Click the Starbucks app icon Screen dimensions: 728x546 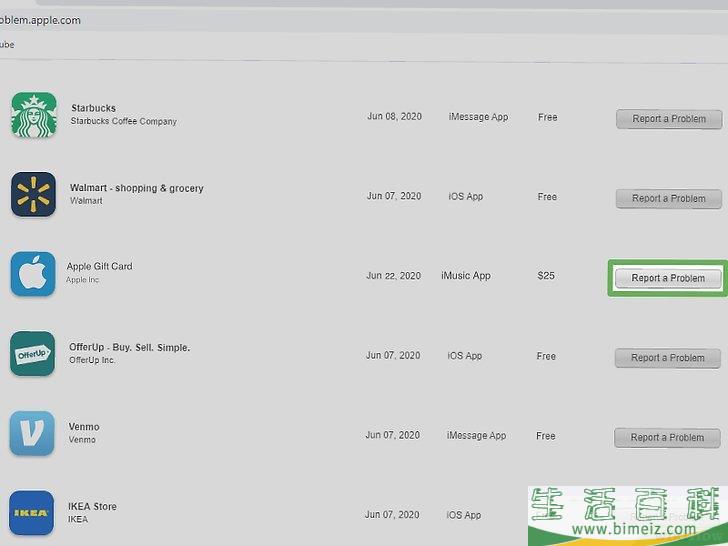click(x=34, y=115)
